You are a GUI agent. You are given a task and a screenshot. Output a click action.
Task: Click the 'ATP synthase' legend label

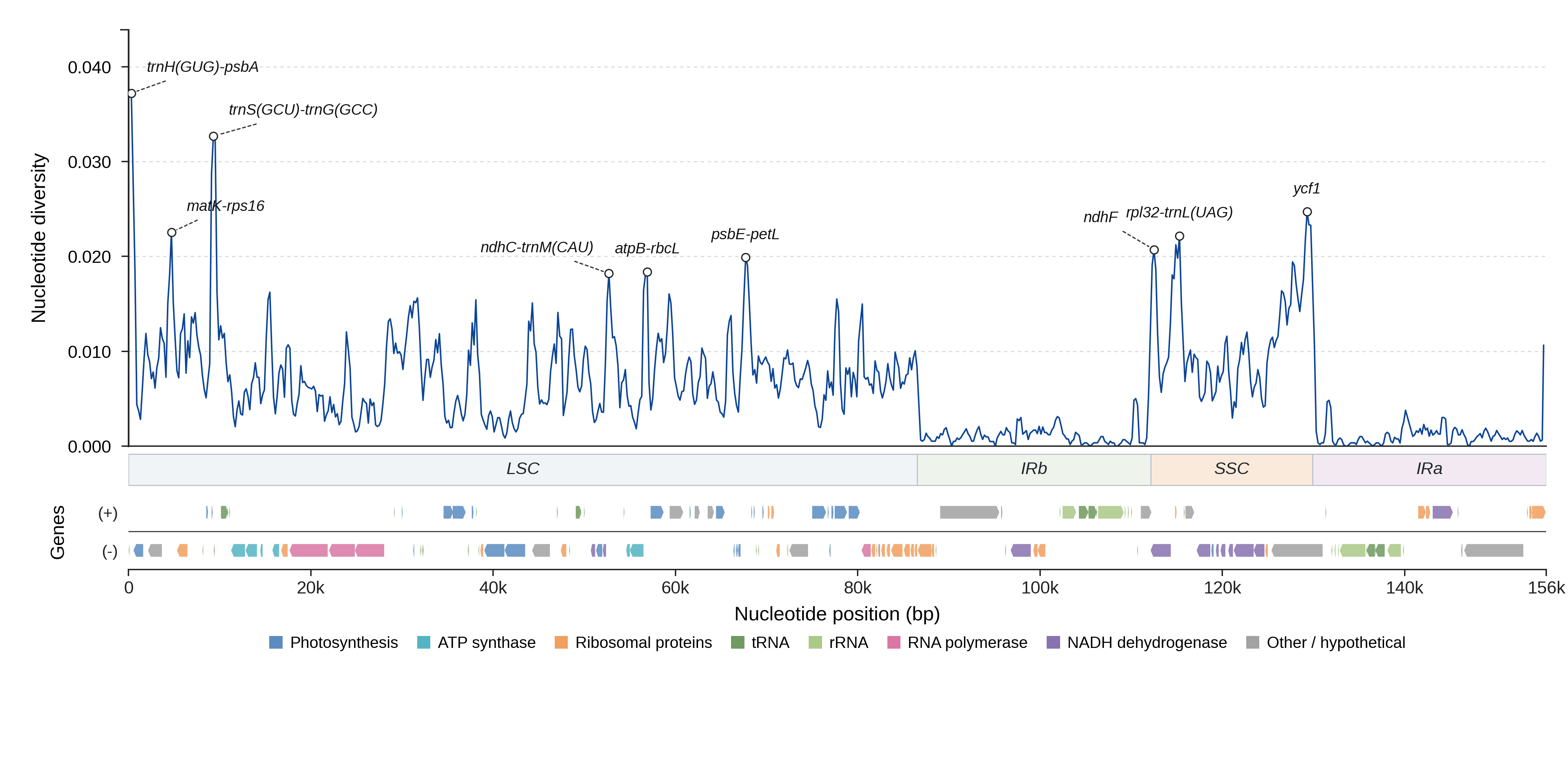487,642
